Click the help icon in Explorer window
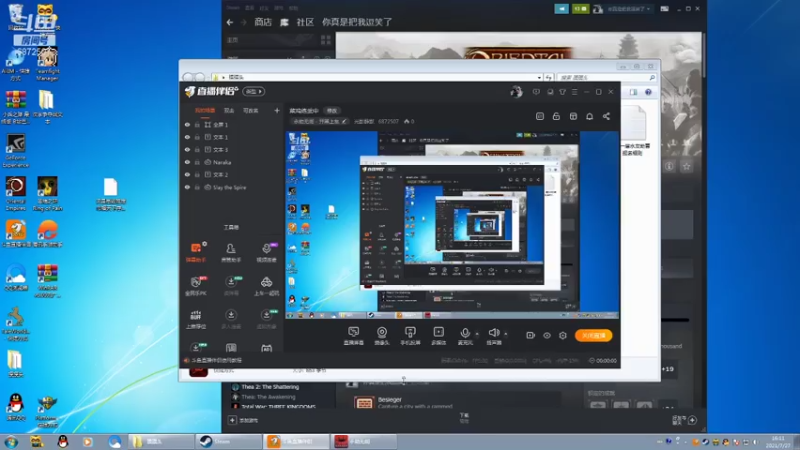 coord(648,92)
